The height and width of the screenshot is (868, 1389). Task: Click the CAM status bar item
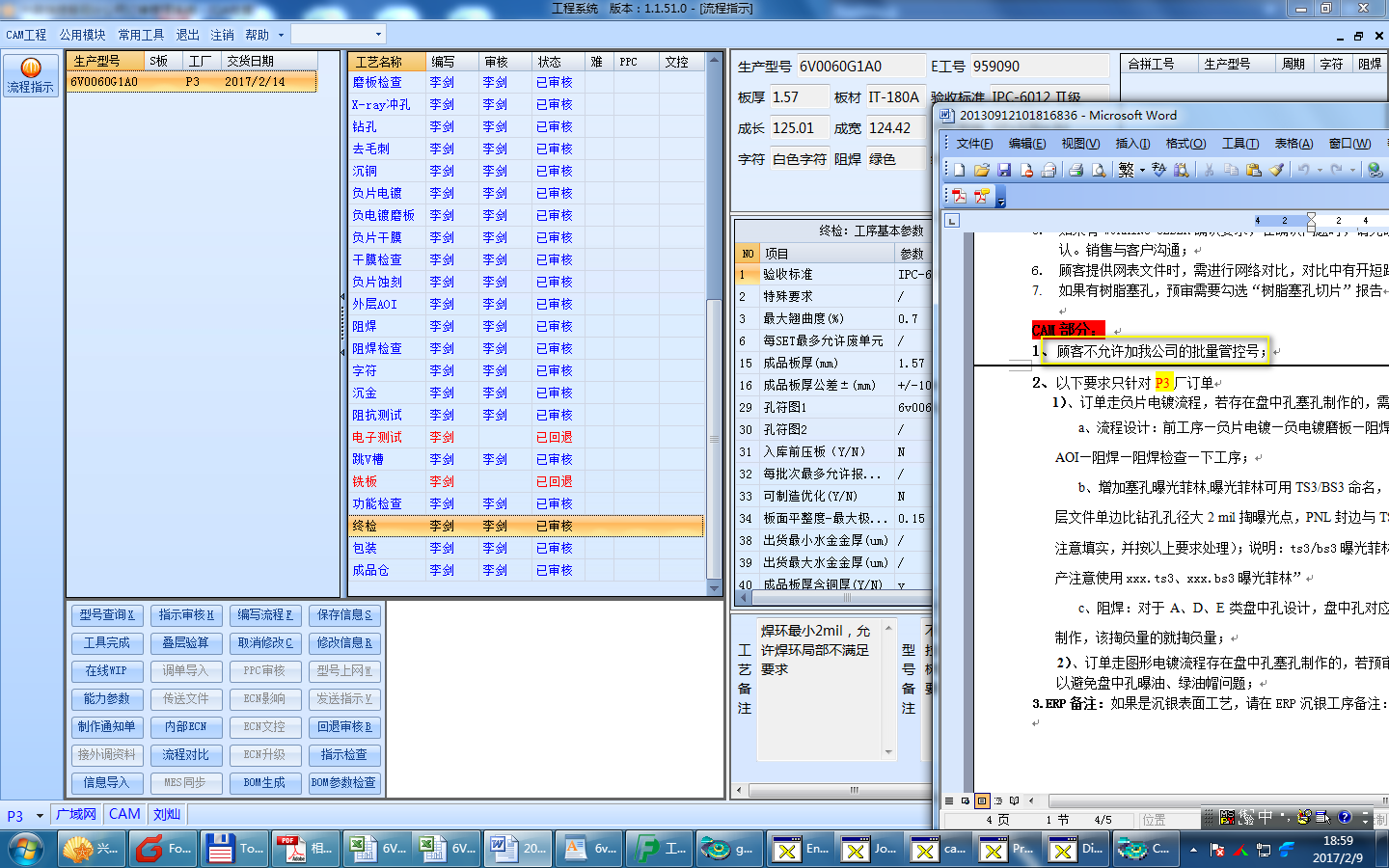pyautogui.click(x=124, y=814)
